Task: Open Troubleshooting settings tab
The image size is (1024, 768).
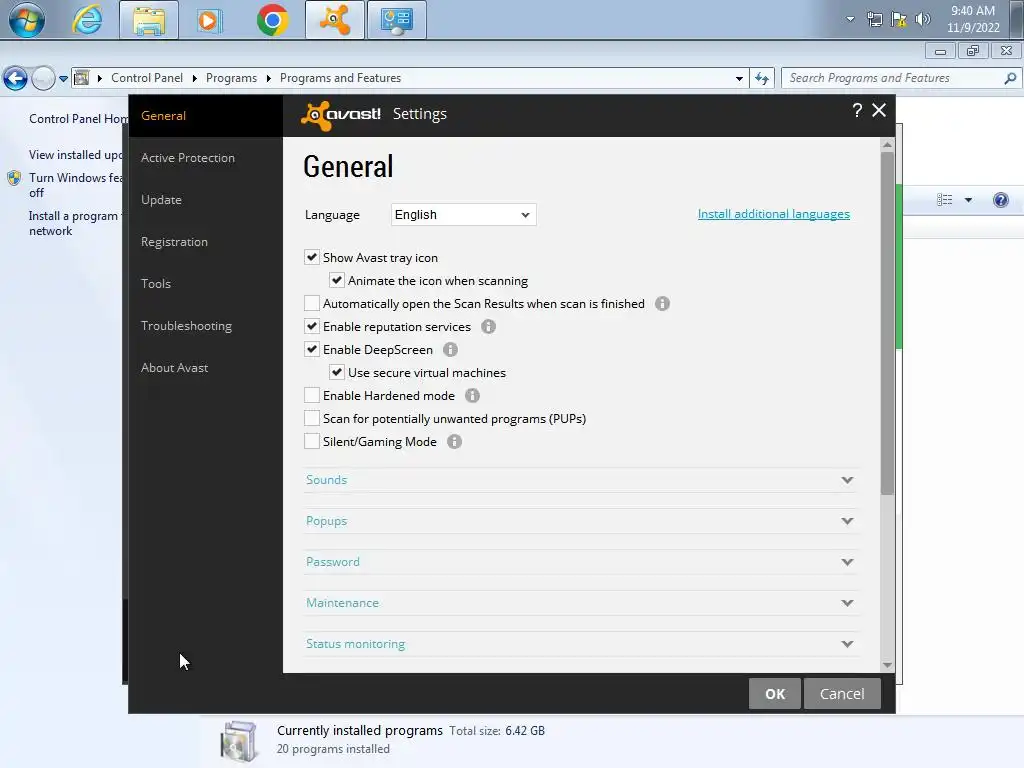Action: coord(187,326)
